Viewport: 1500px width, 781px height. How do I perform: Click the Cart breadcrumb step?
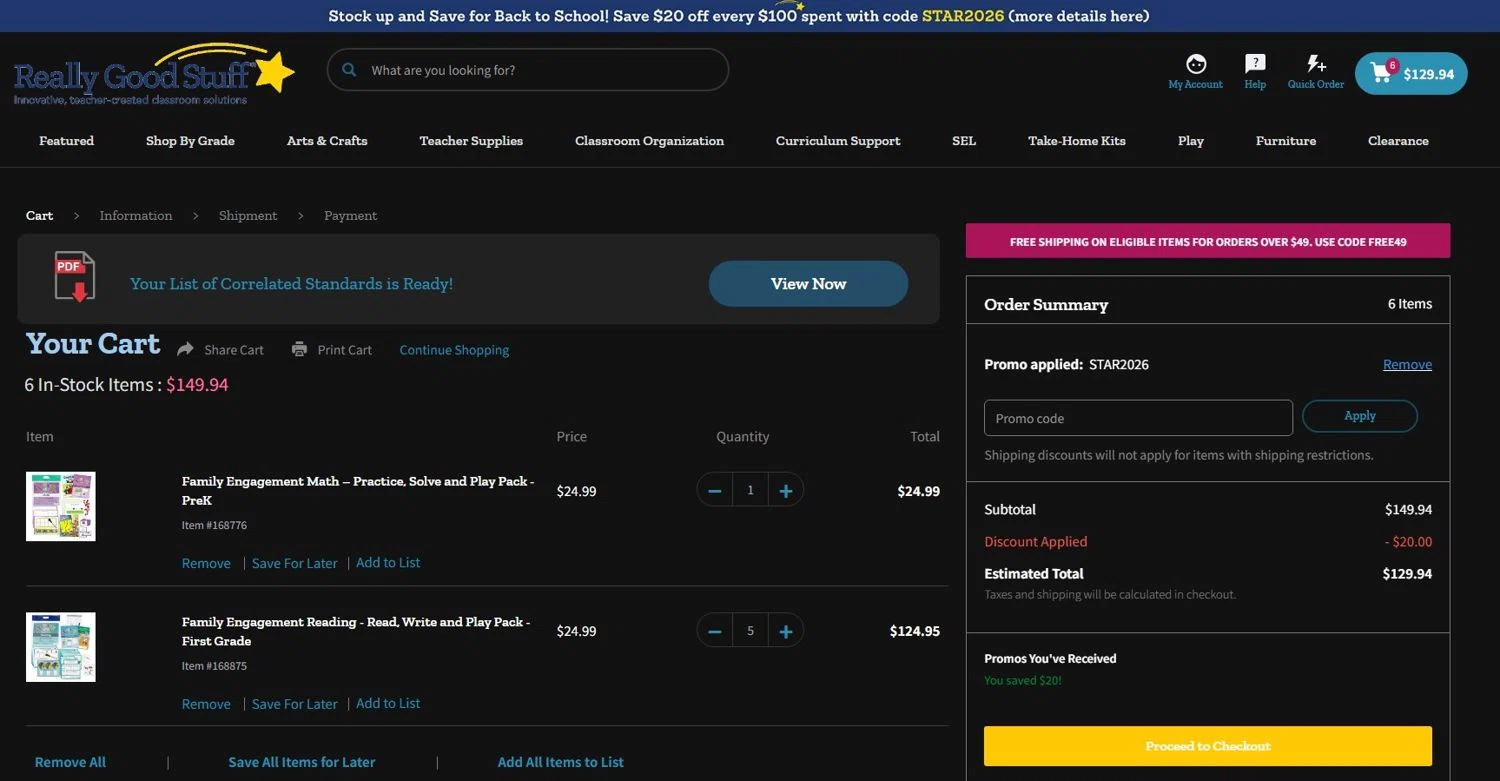(40, 215)
